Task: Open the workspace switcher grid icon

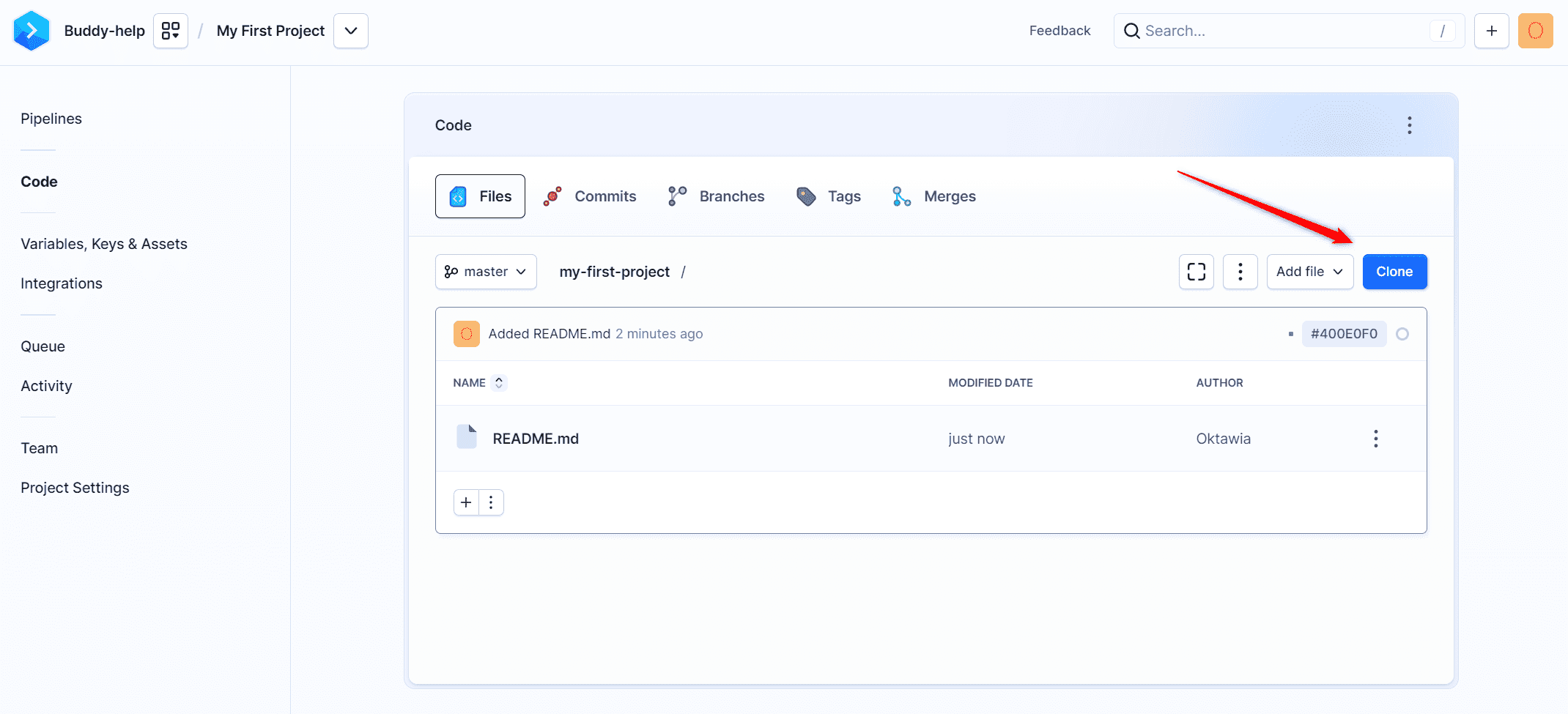Action: (x=171, y=31)
